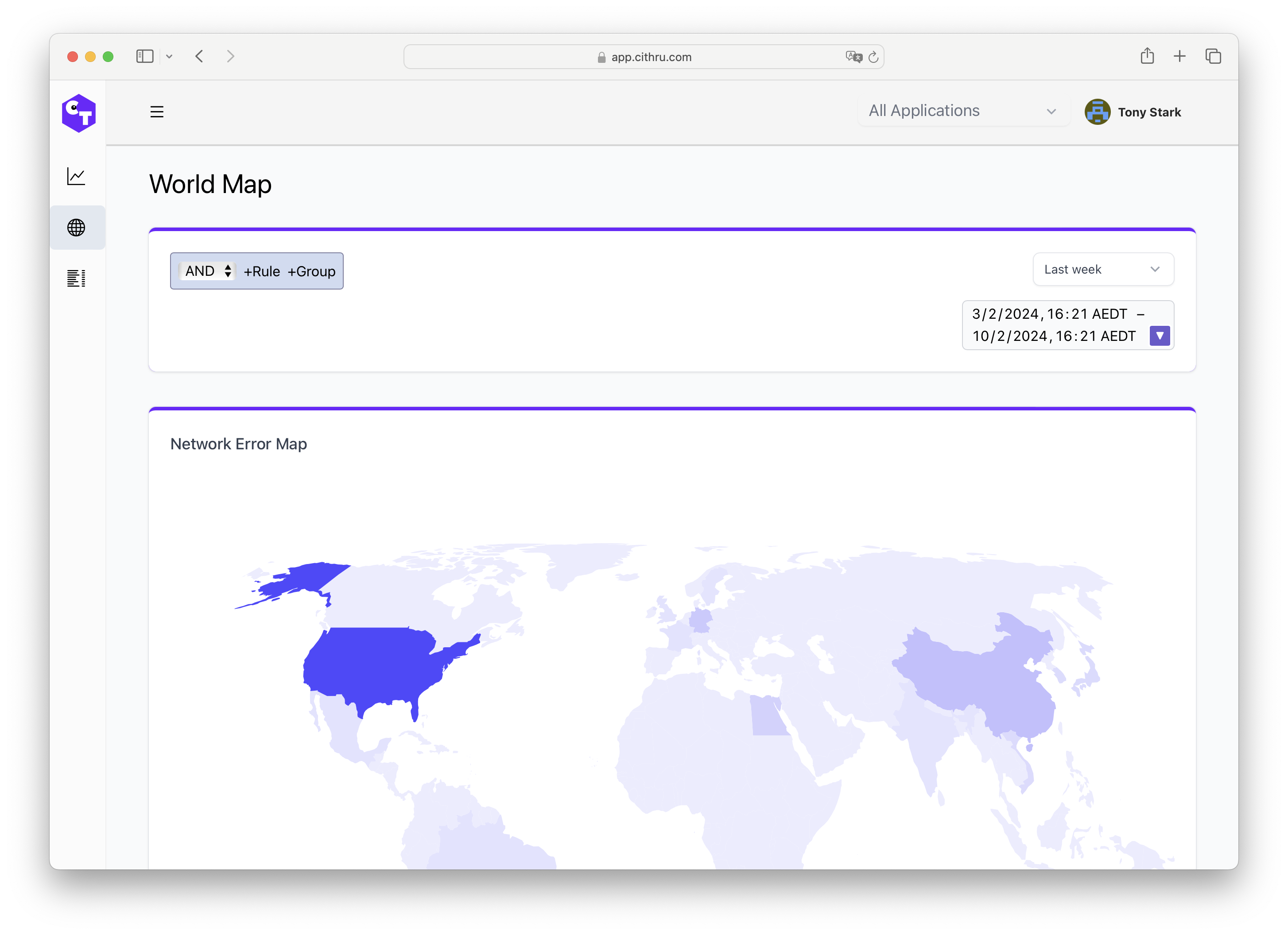The image size is (1288, 935).
Task: Close the Safari window
Action: (x=72, y=57)
